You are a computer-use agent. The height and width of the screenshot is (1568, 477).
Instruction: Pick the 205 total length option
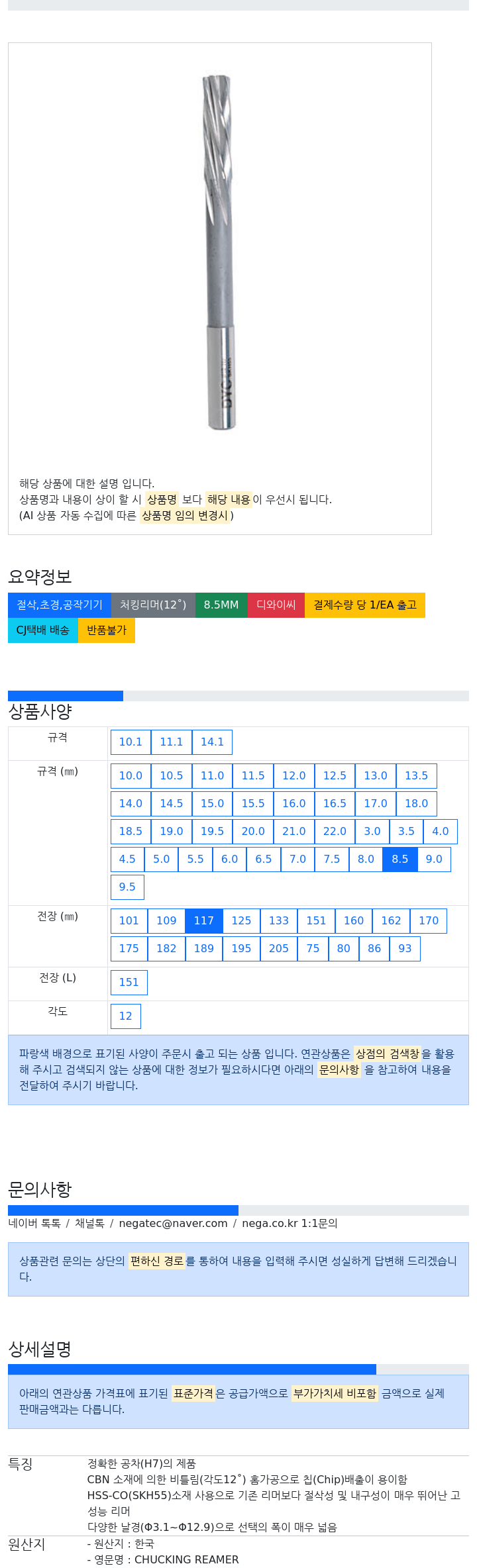coord(279,949)
